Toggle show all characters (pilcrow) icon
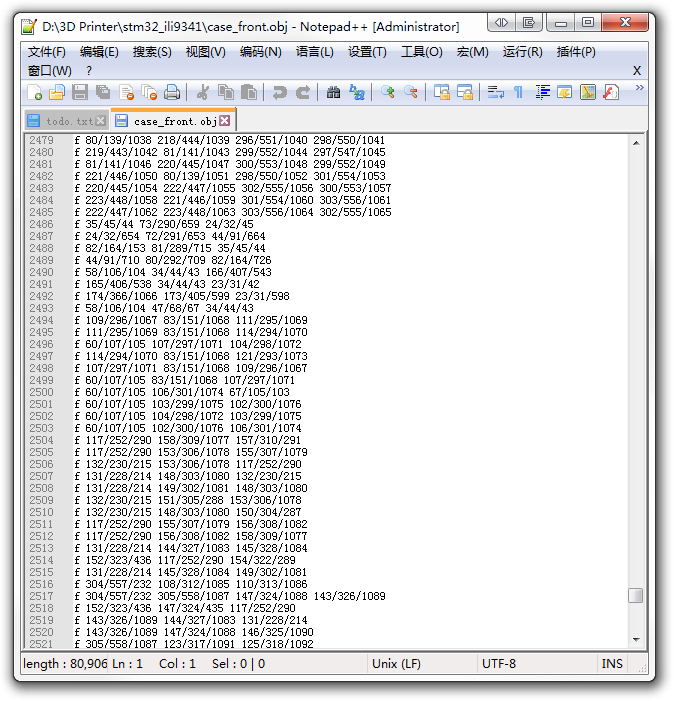This screenshot has width=674, height=701. pos(518,93)
